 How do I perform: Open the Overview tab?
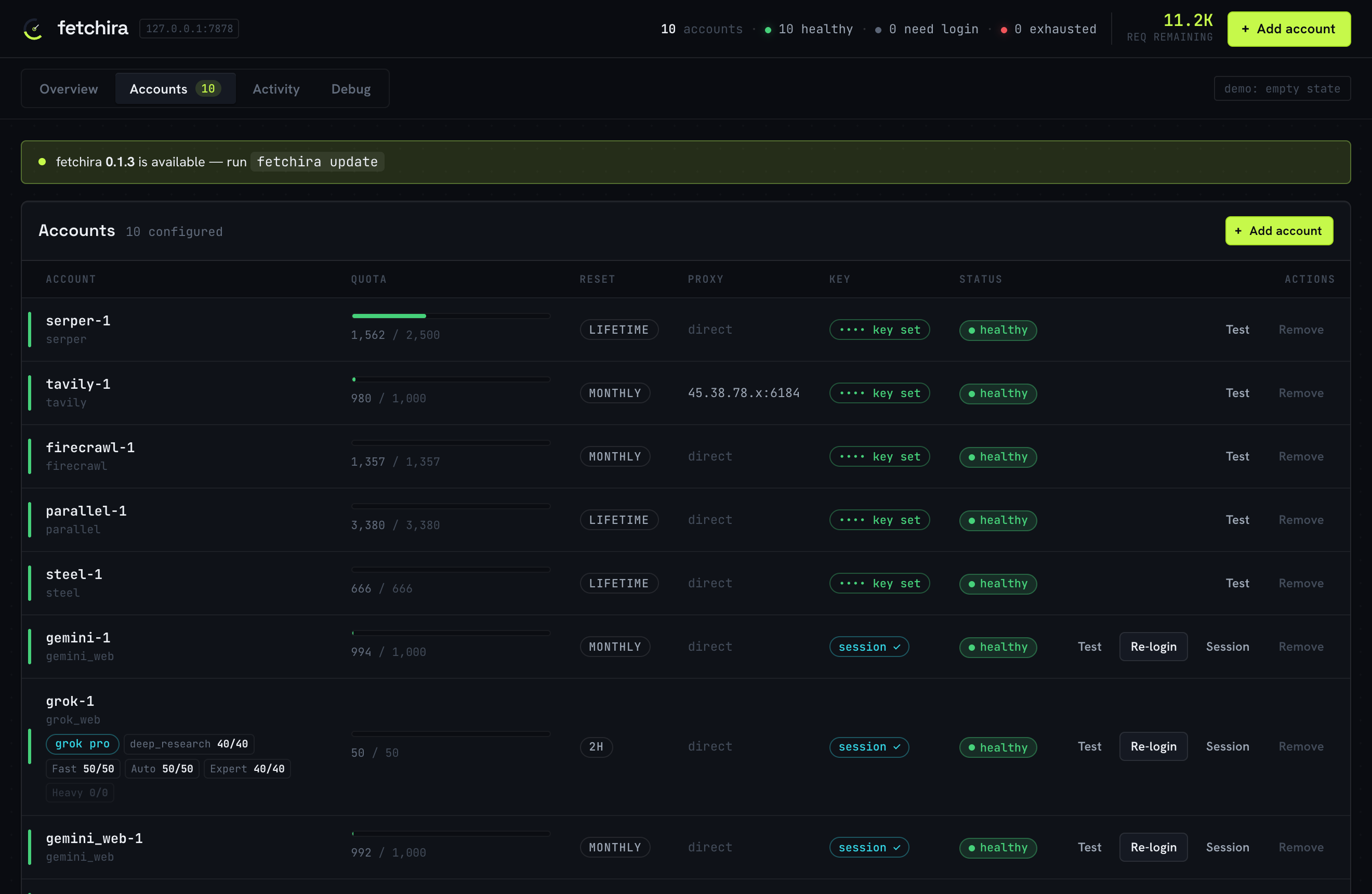pyautogui.click(x=69, y=89)
